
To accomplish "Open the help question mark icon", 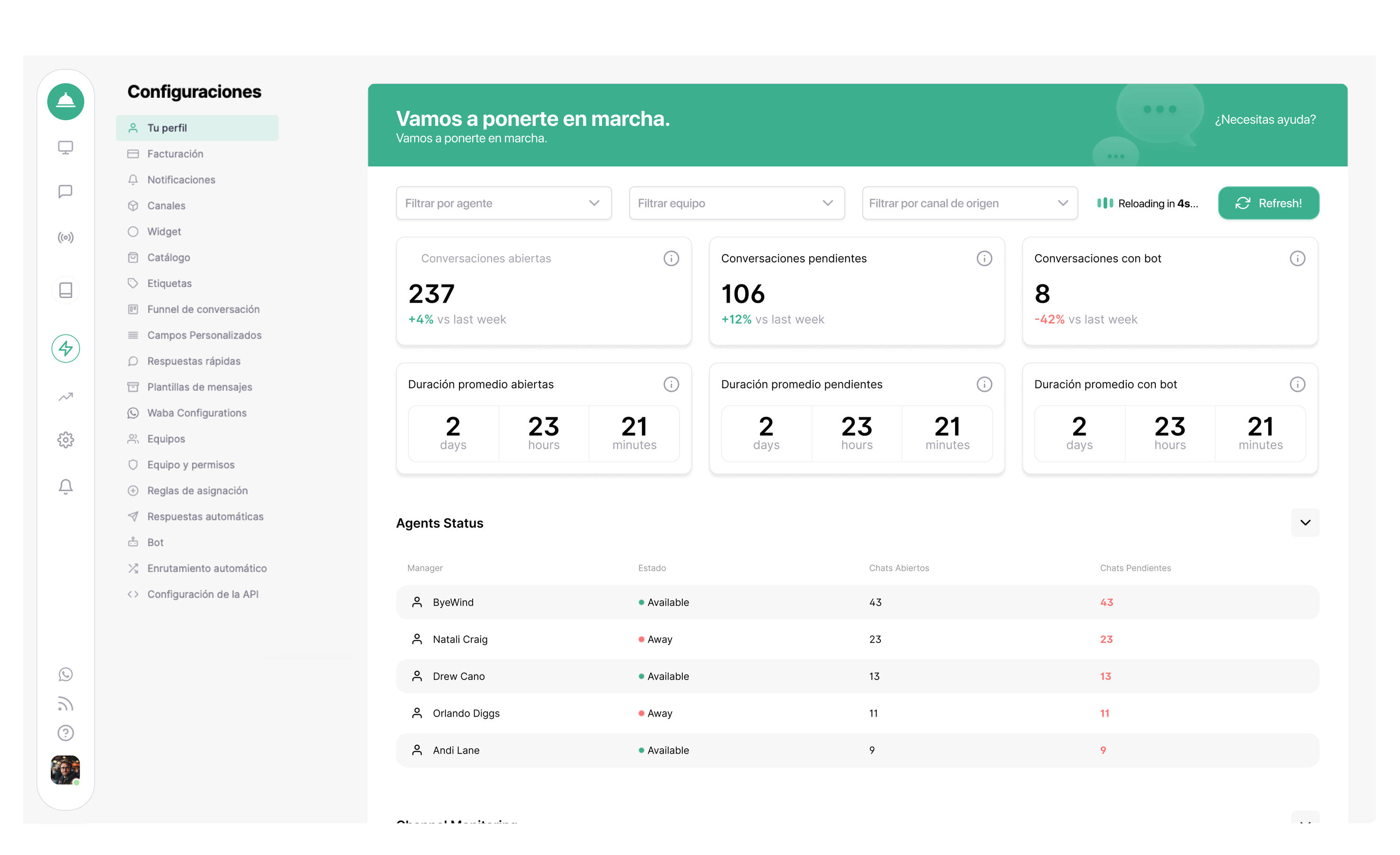I will click(65, 733).
